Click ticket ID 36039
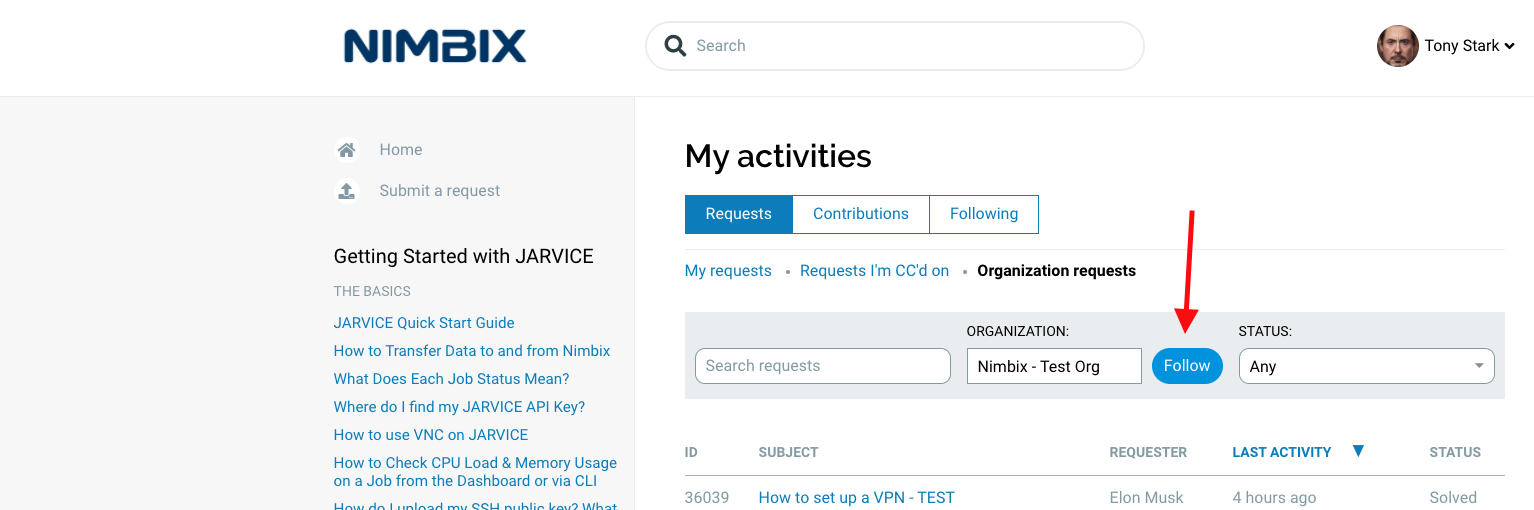The image size is (1534, 510). [707, 498]
